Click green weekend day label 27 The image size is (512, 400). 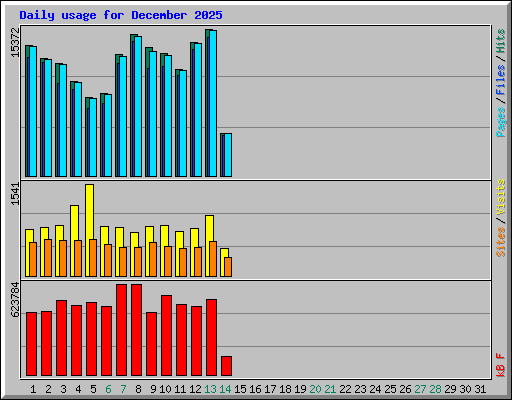click(420, 389)
